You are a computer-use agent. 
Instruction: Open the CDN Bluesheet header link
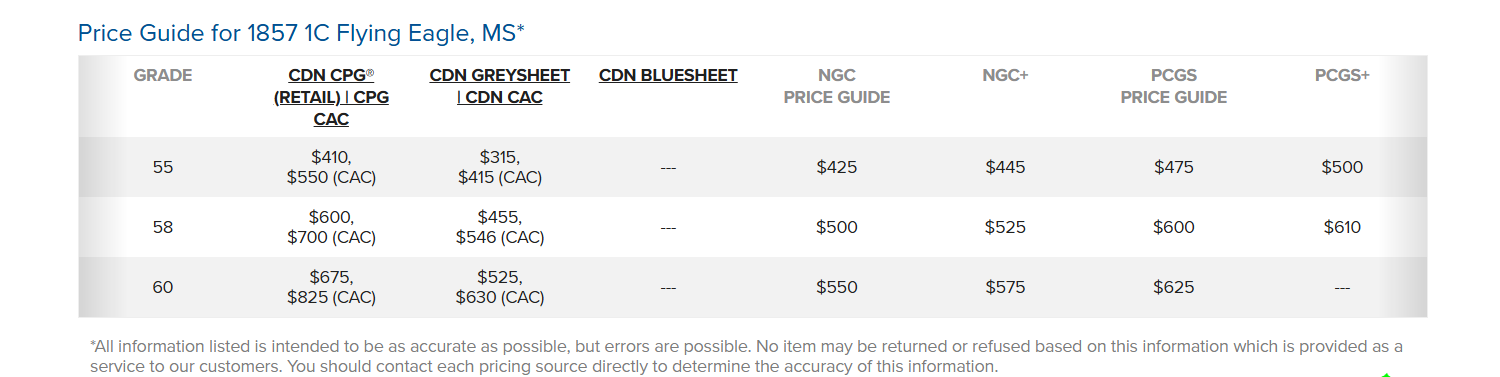[668, 75]
